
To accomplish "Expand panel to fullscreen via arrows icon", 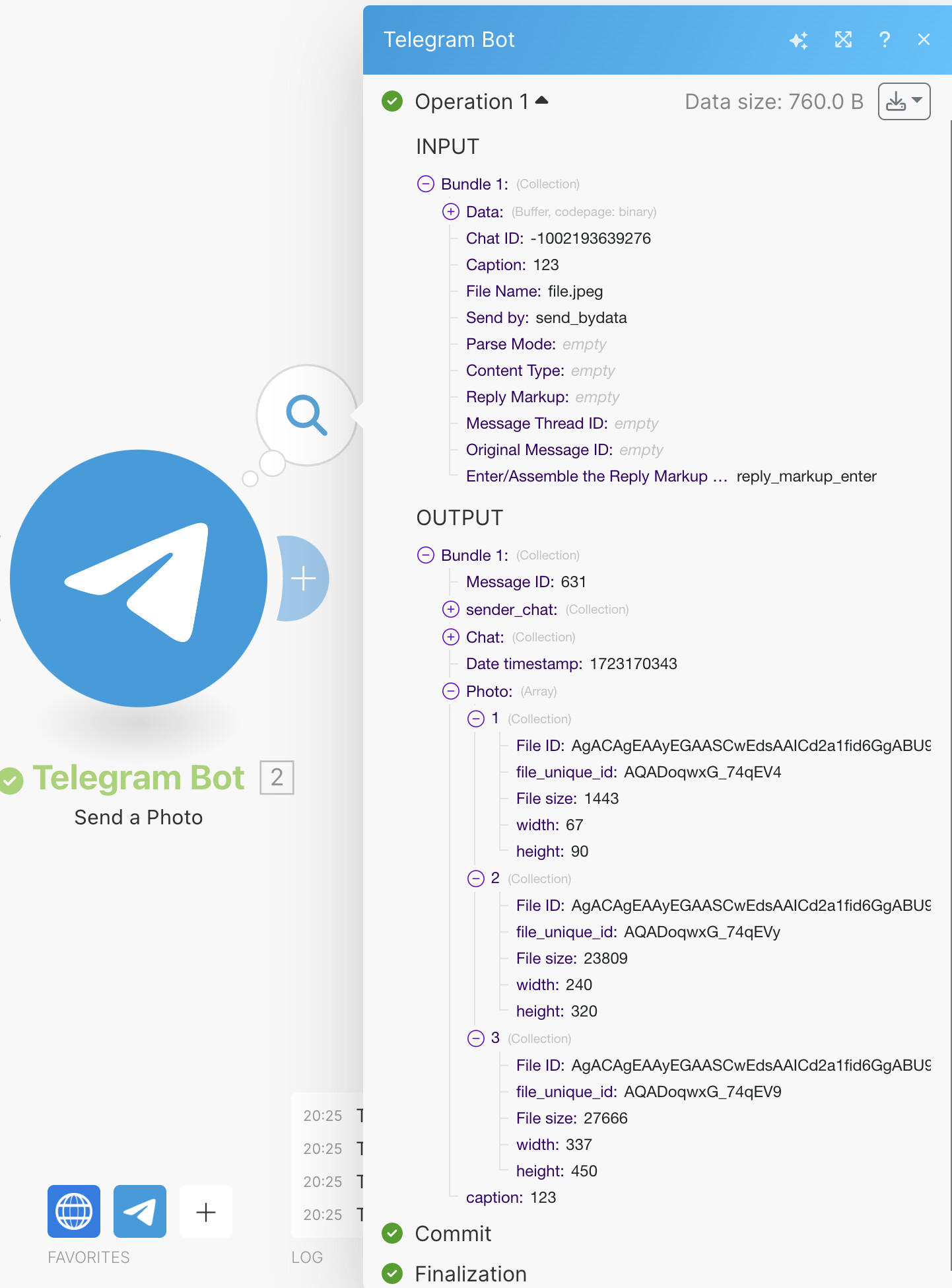I will tap(843, 40).
